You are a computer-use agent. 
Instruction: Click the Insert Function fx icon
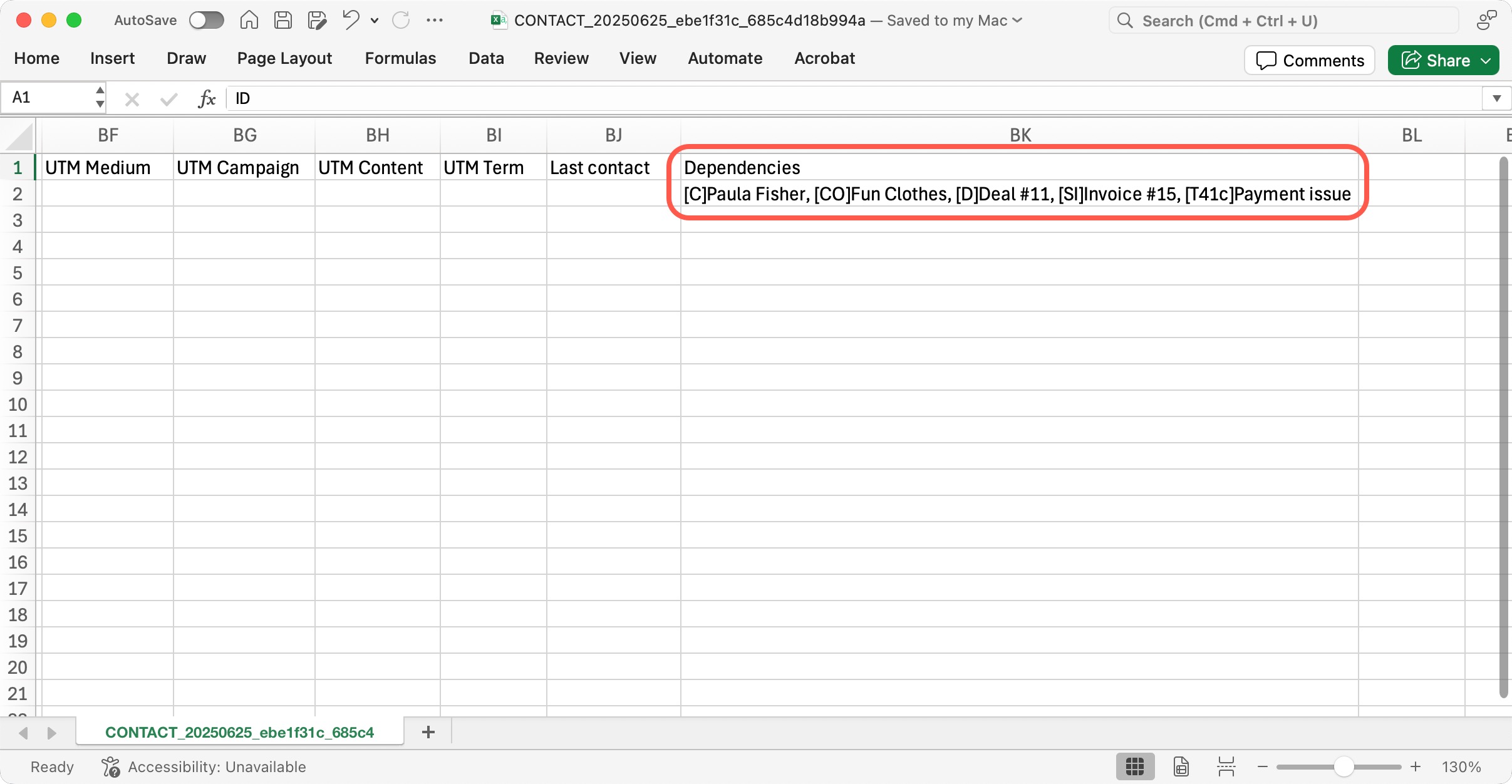[205, 98]
